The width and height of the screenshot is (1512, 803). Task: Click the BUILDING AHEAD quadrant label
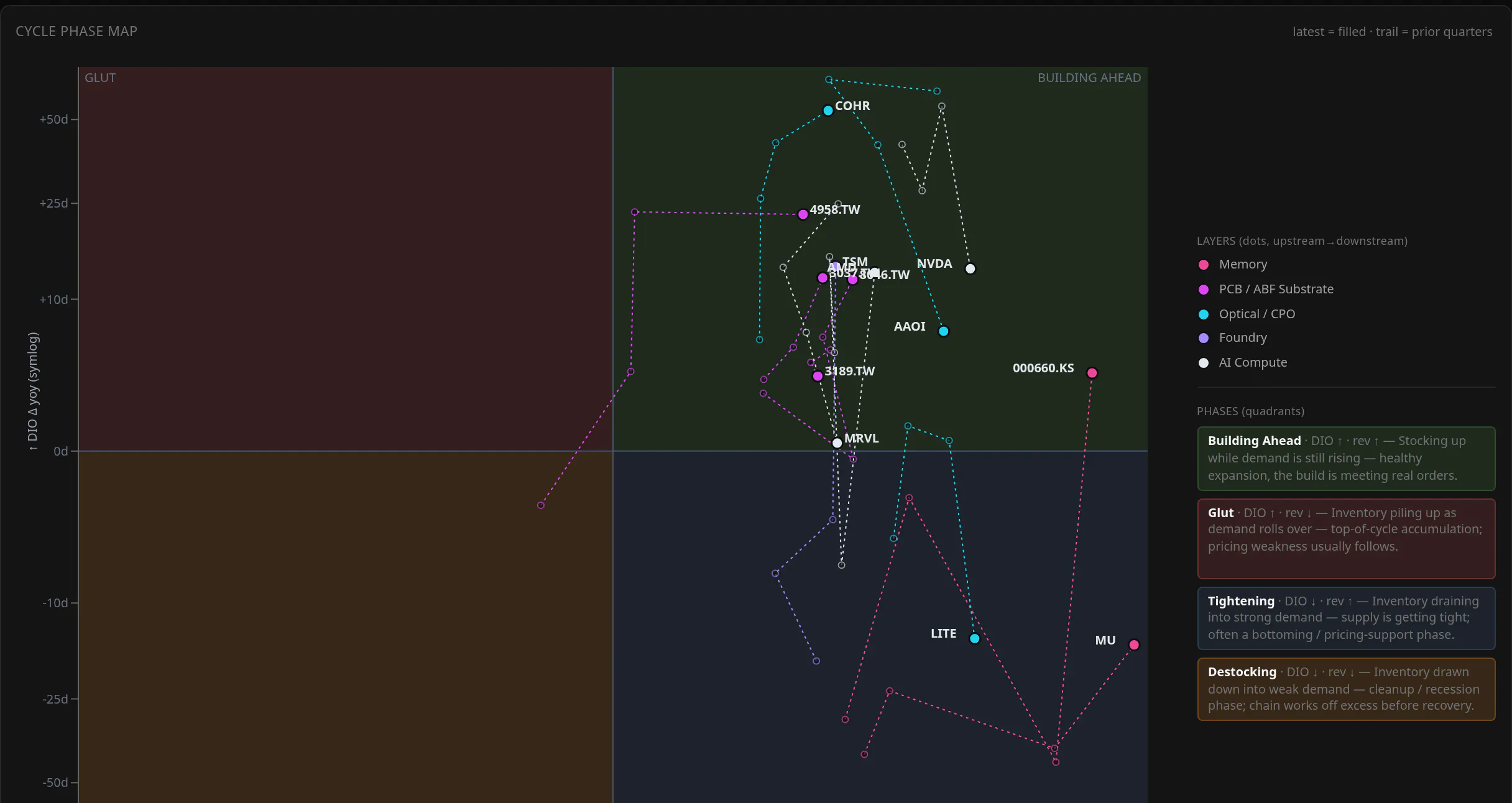pos(1089,78)
